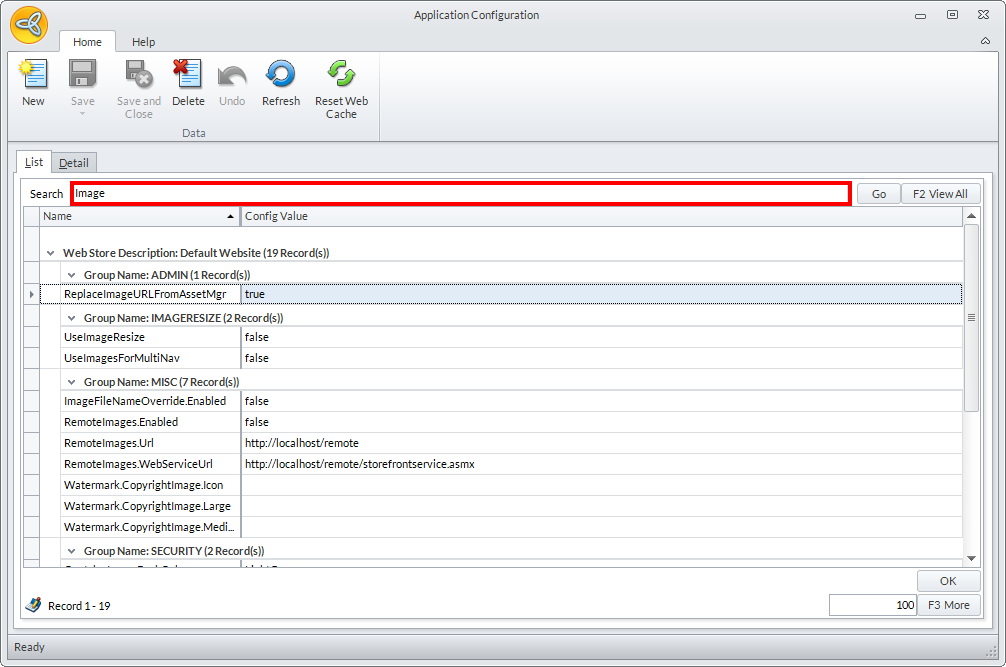
Task: Open the Help ribbon tab
Action: click(143, 42)
